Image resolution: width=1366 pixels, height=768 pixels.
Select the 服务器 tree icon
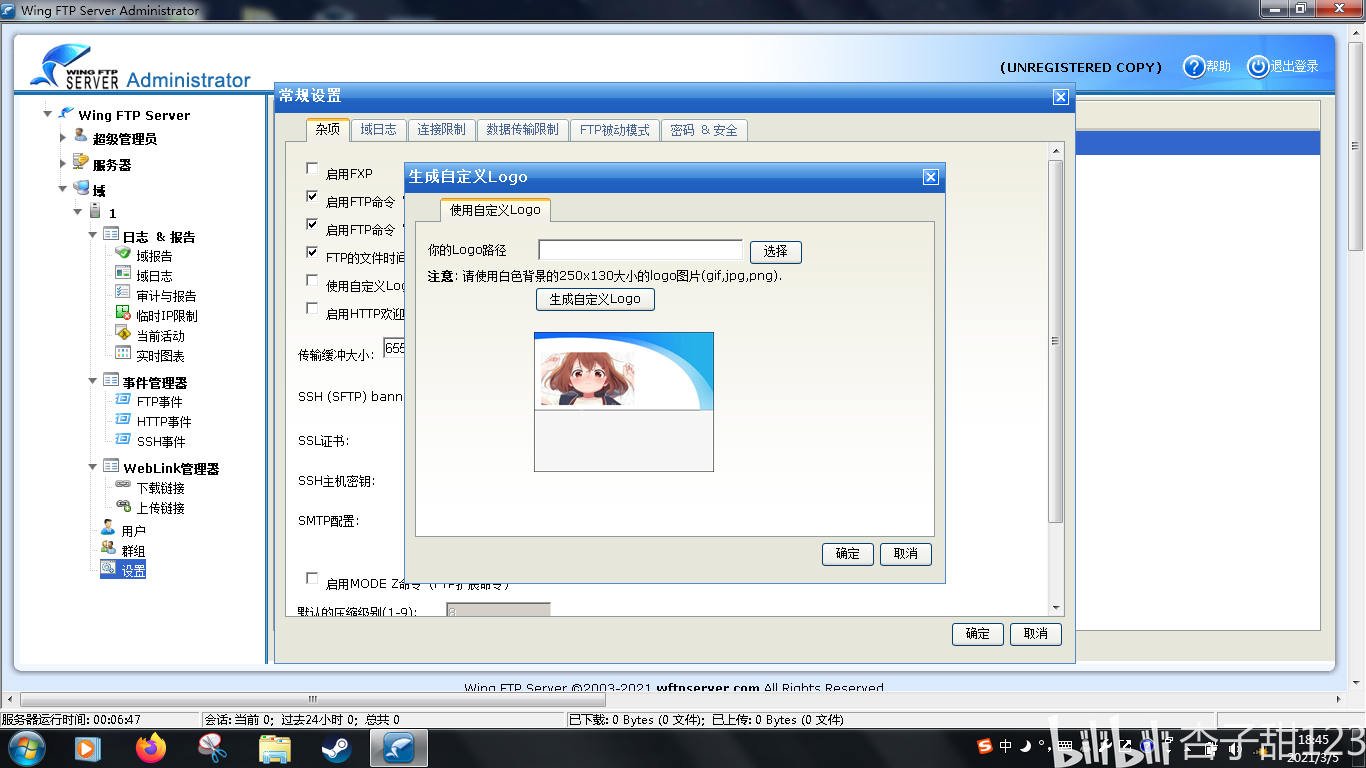[x=81, y=162]
